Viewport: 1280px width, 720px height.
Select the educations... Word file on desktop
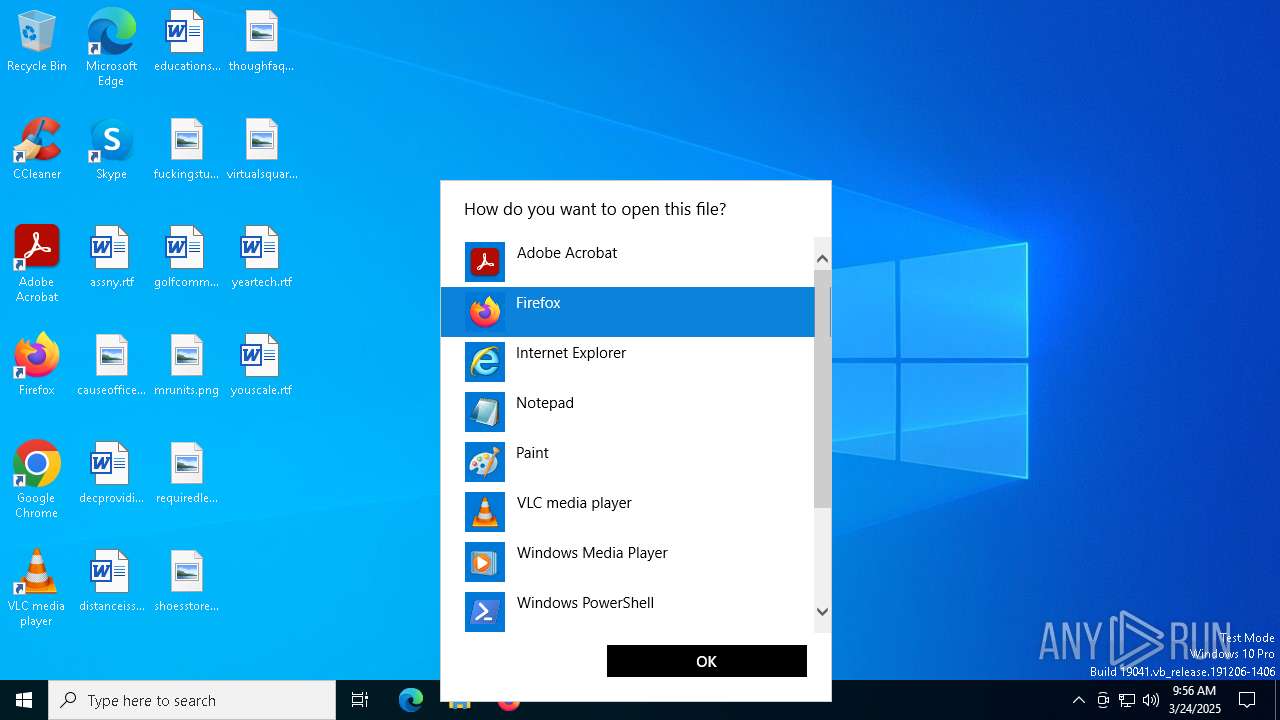click(187, 42)
